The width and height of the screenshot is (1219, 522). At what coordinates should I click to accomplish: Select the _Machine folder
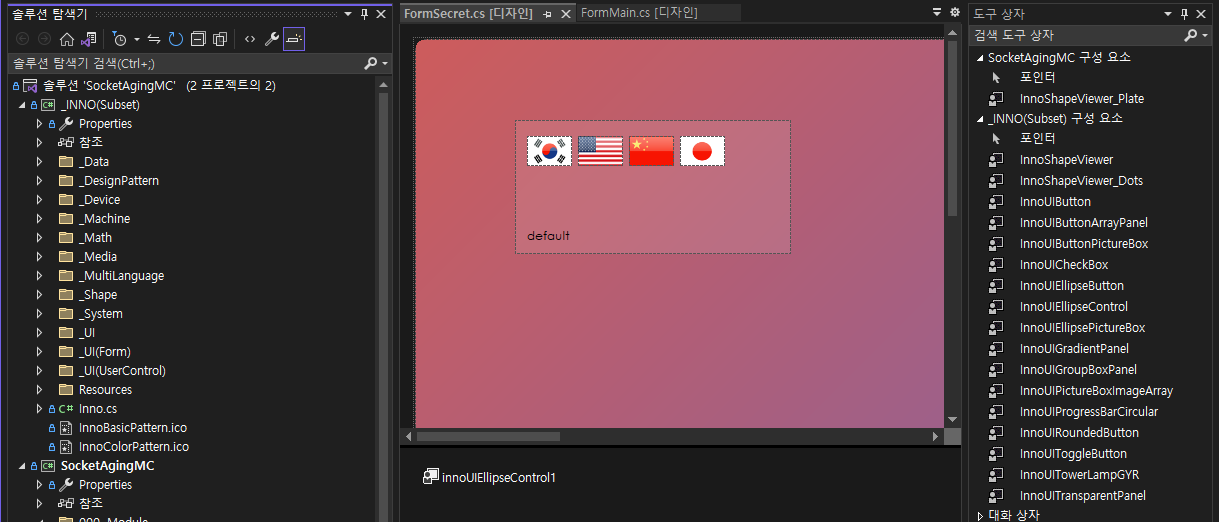104,218
